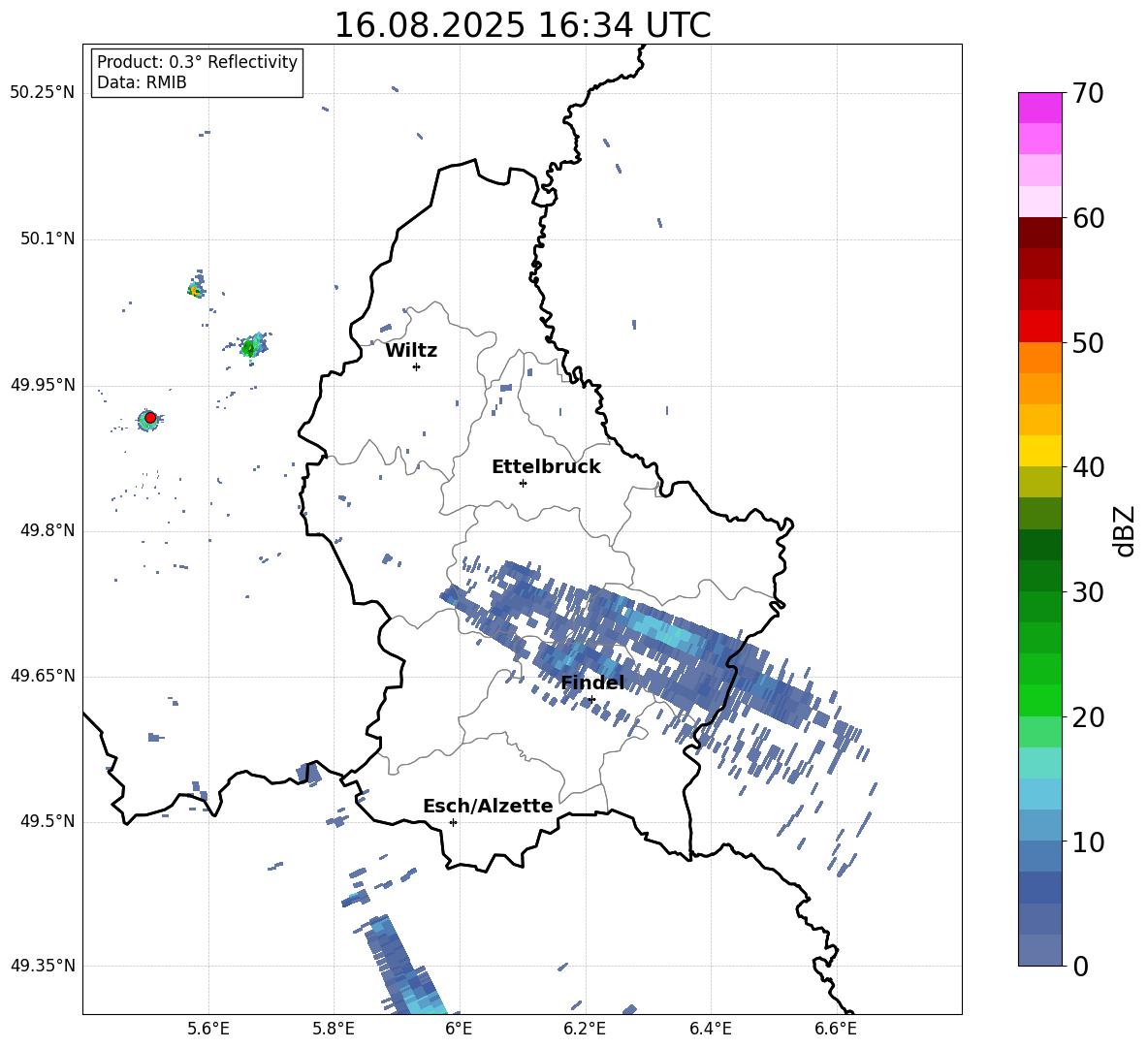This screenshot has height=1048, width=1148.
Task: Click the colorbar 60 tick label
Action: (1088, 218)
